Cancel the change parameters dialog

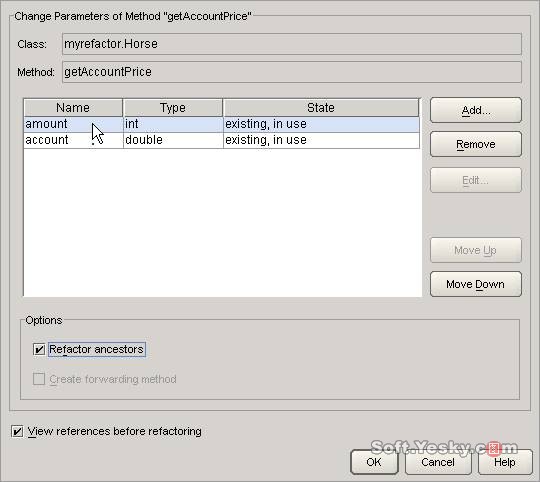438,462
